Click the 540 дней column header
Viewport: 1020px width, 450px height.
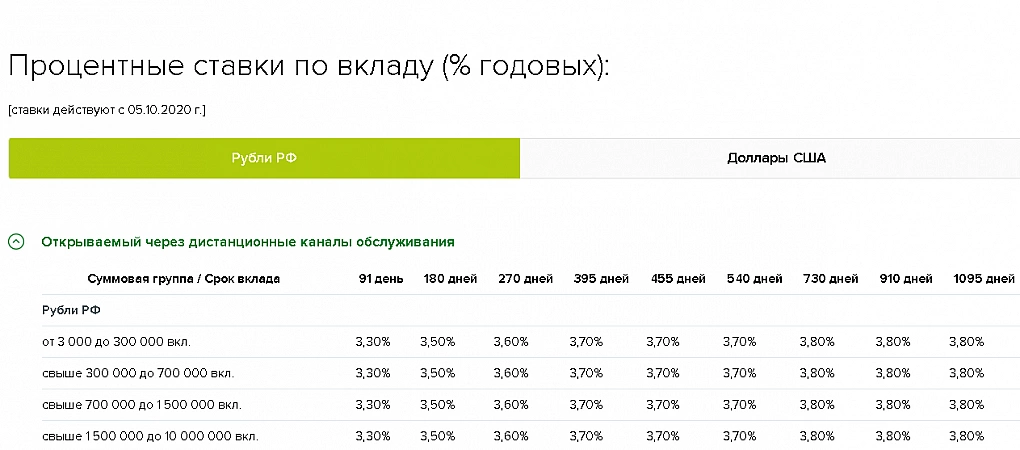(754, 279)
